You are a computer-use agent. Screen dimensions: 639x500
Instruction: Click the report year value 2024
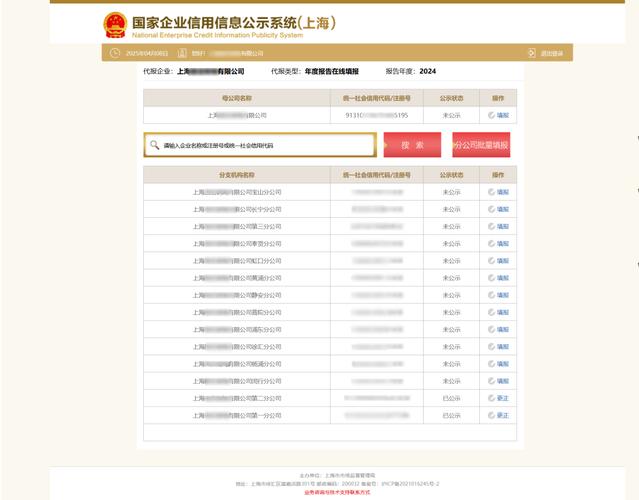coord(427,71)
